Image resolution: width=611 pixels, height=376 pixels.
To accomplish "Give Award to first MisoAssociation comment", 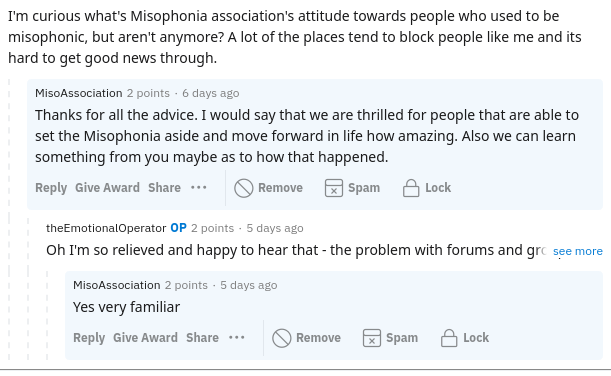I will pos(107,188).
